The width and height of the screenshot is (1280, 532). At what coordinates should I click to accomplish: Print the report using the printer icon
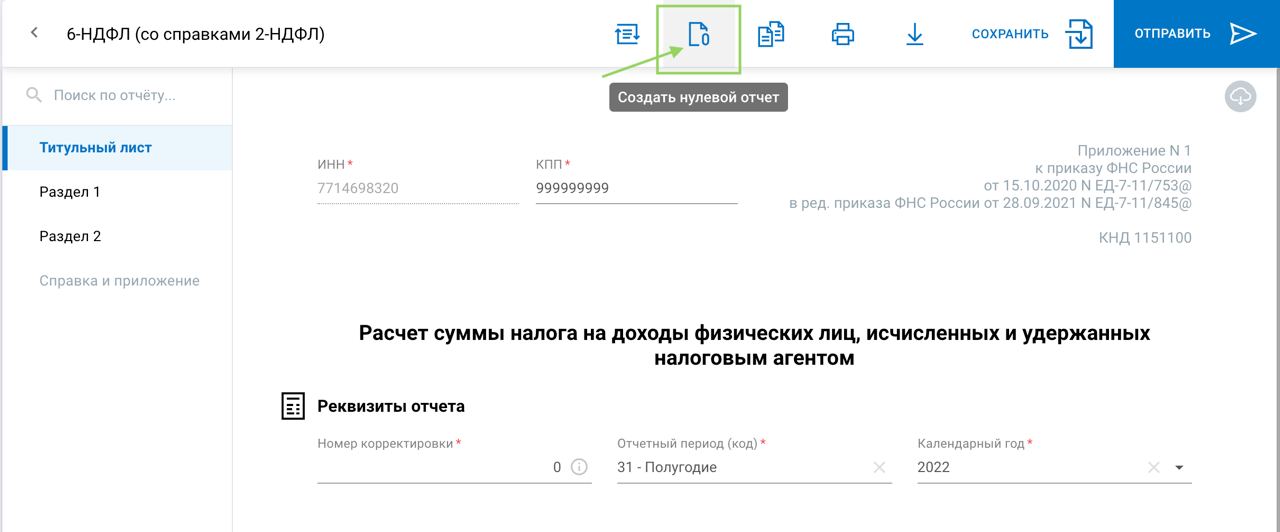pyautogui.click(x=843, y=34)
